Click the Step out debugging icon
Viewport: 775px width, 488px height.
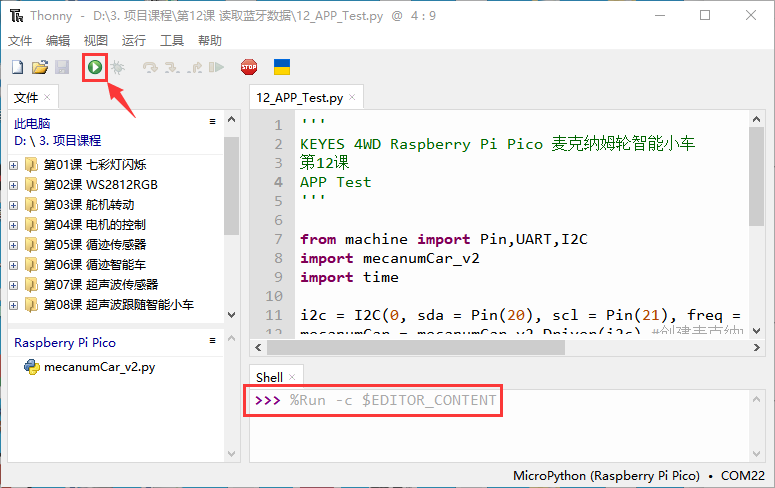pyautogui.click(x=195, y=67)
